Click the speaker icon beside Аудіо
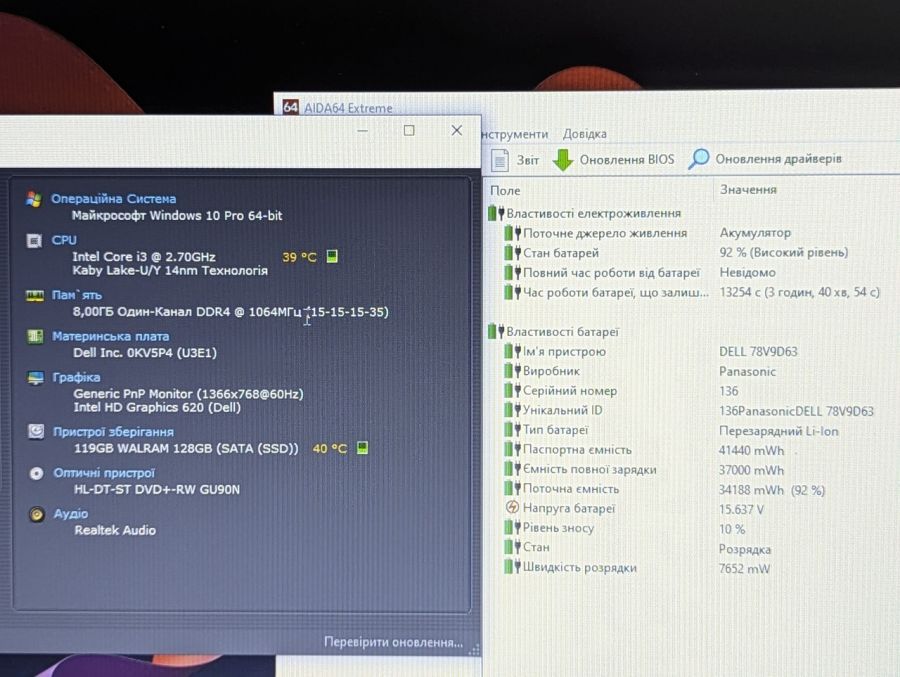900x677 pixels. (37, 514)
